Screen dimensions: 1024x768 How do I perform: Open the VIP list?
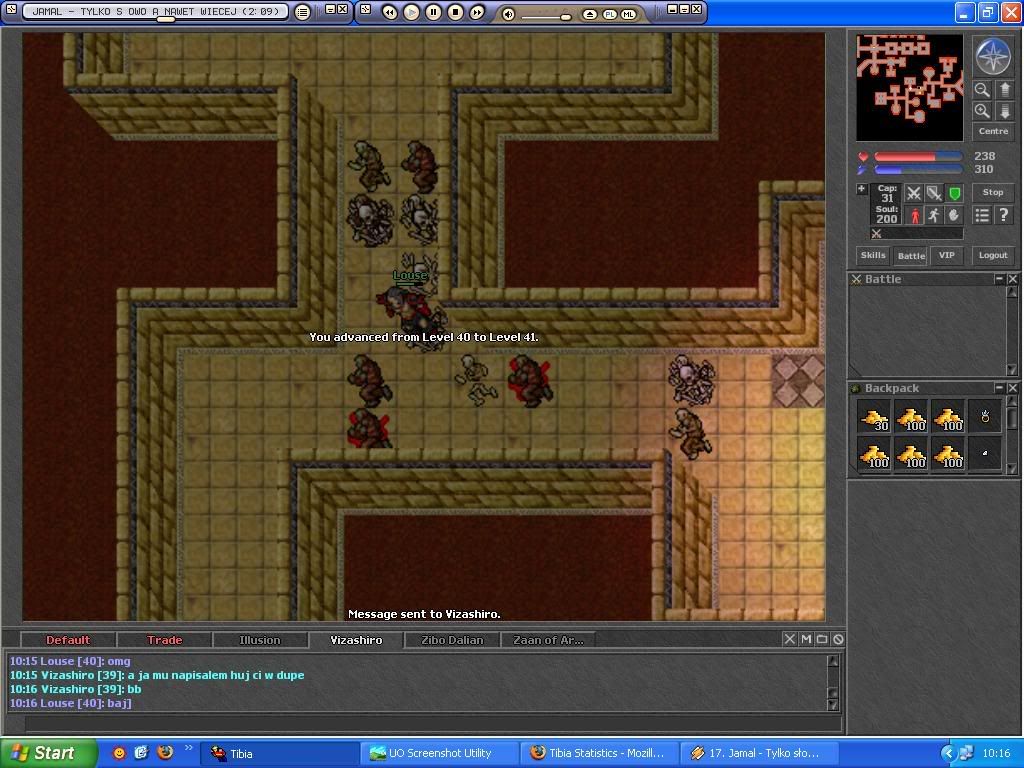(x=947, y=255)
